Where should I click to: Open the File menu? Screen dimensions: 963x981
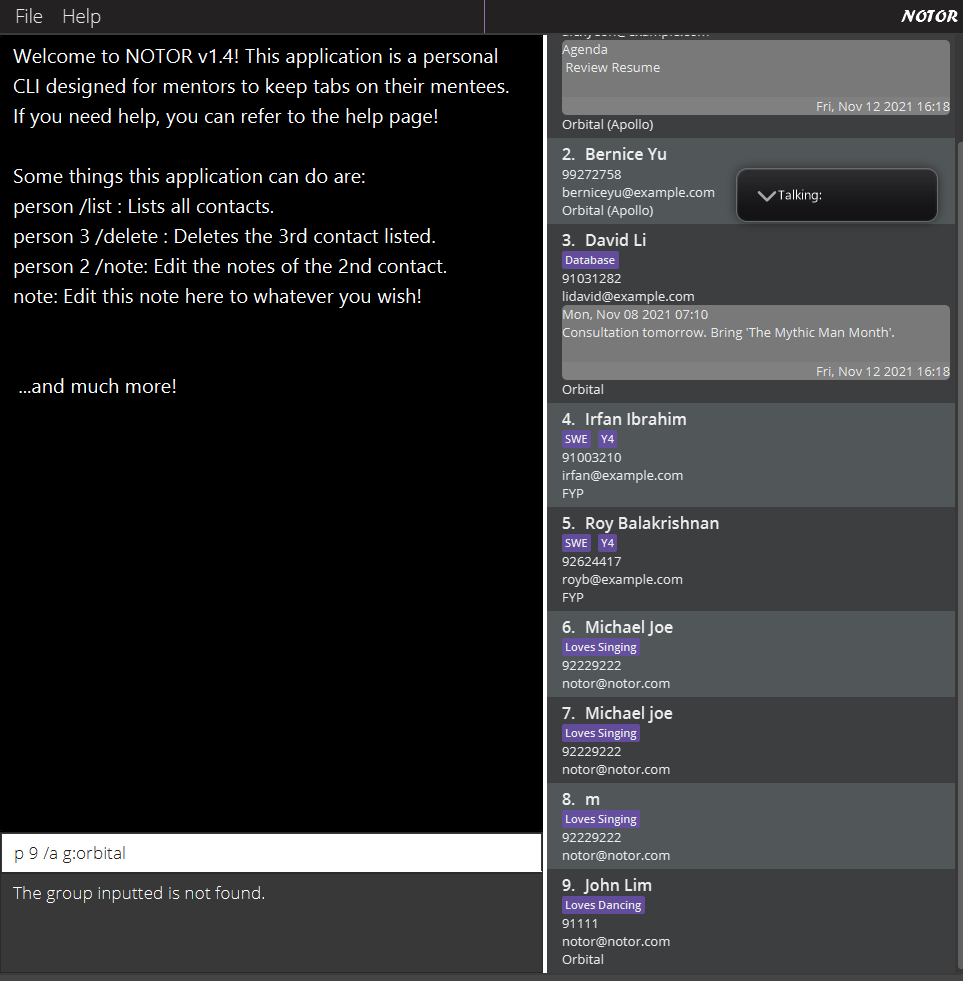click(29, 16)
